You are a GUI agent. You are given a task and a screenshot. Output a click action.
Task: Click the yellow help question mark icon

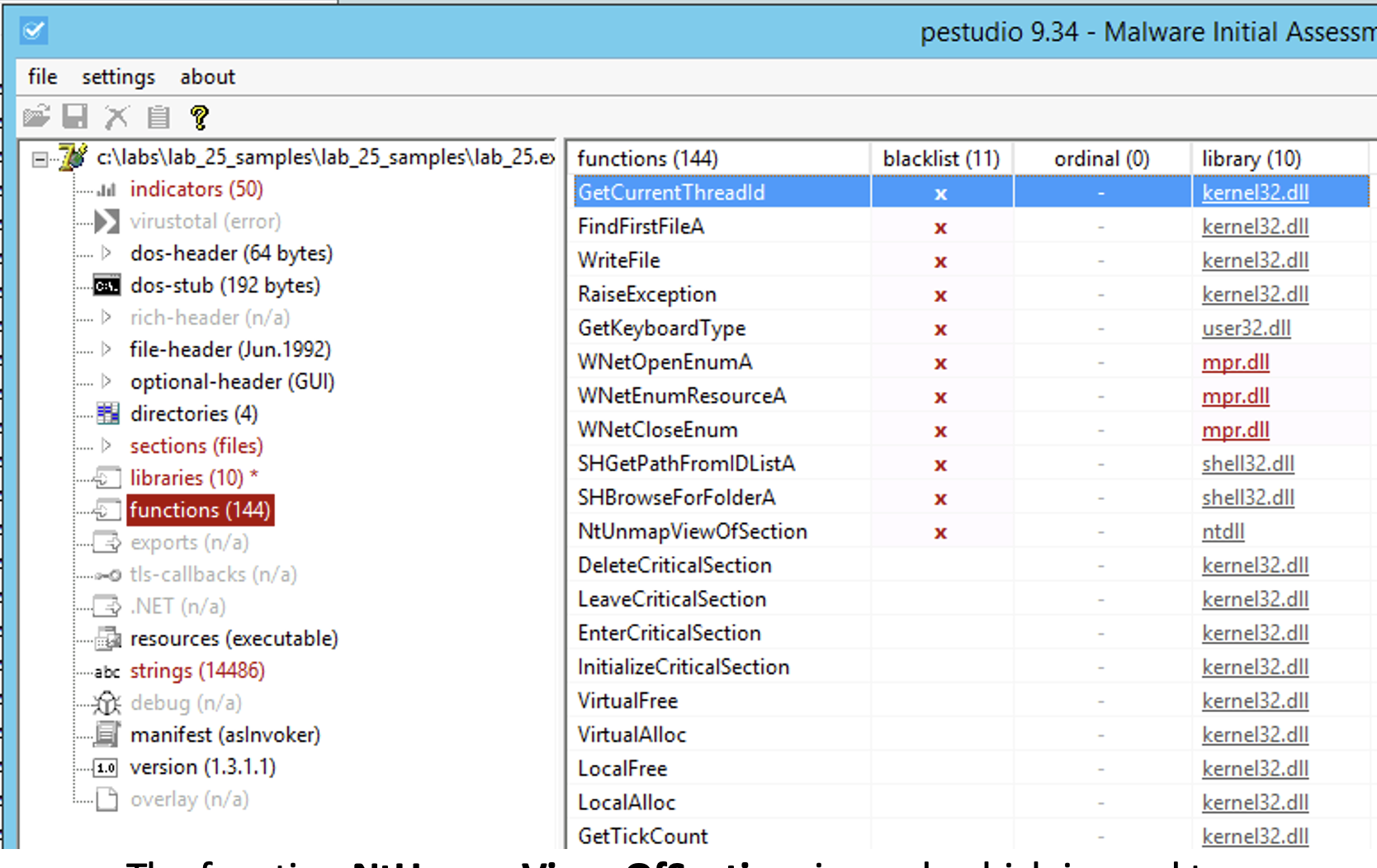(199, 117)
